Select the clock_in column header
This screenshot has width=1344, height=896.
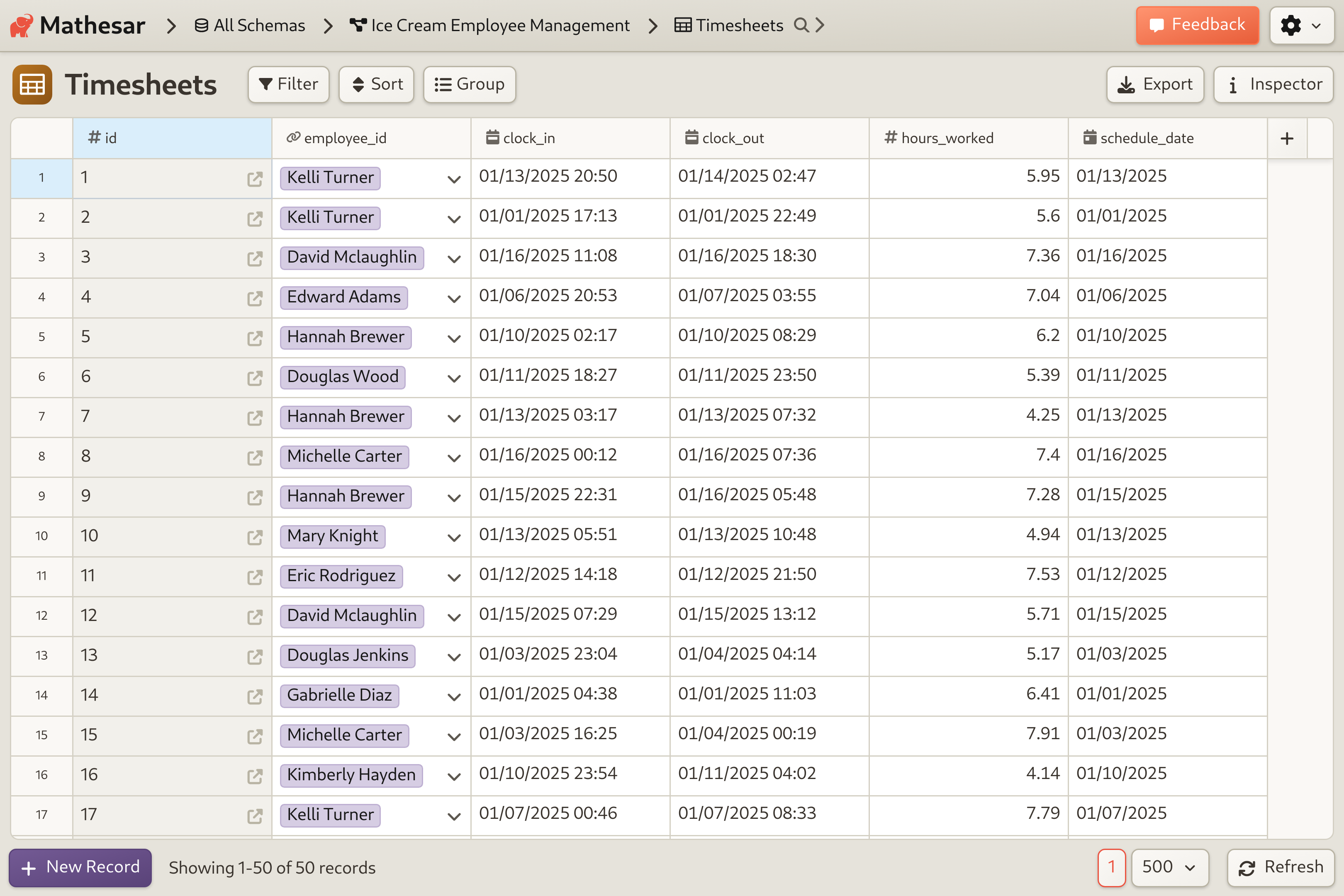coord(570,138)
